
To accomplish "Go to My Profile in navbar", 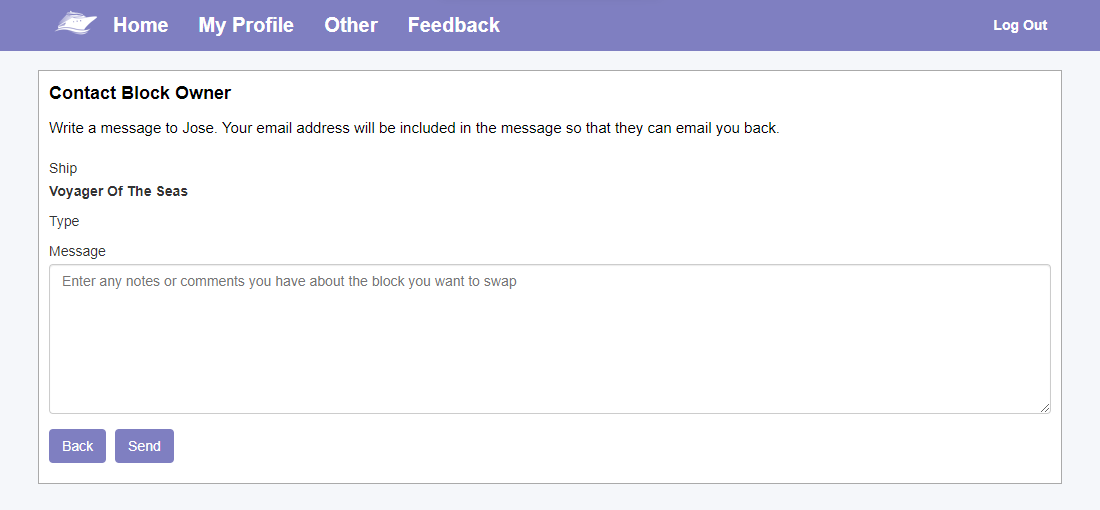I will (246, 25).
